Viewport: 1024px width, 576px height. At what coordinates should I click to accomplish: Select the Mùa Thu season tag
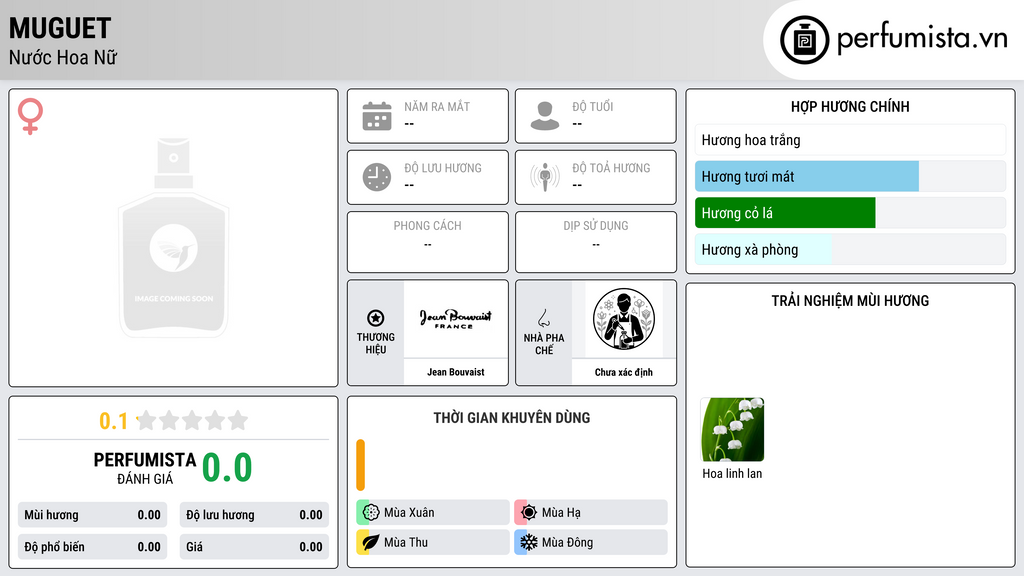(x=433, y=542)
